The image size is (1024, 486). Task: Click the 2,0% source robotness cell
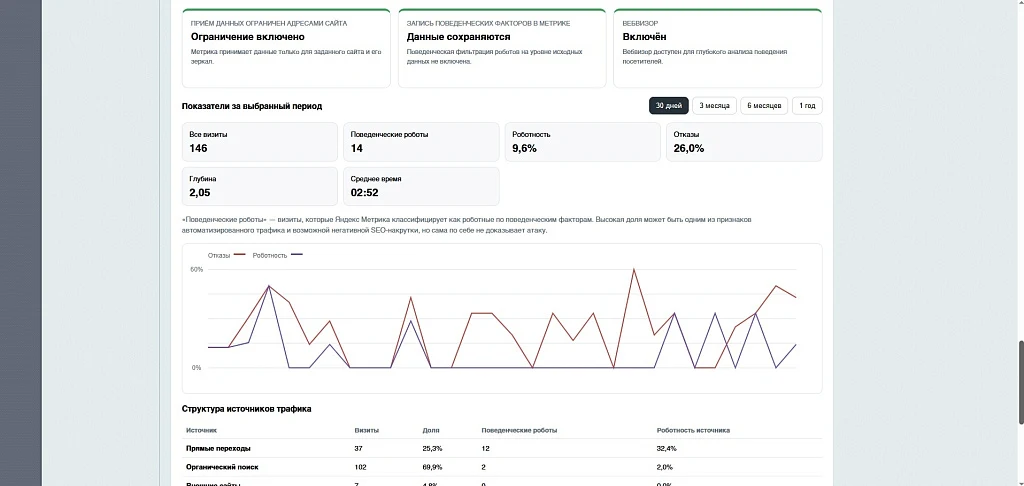coord(665,467)
